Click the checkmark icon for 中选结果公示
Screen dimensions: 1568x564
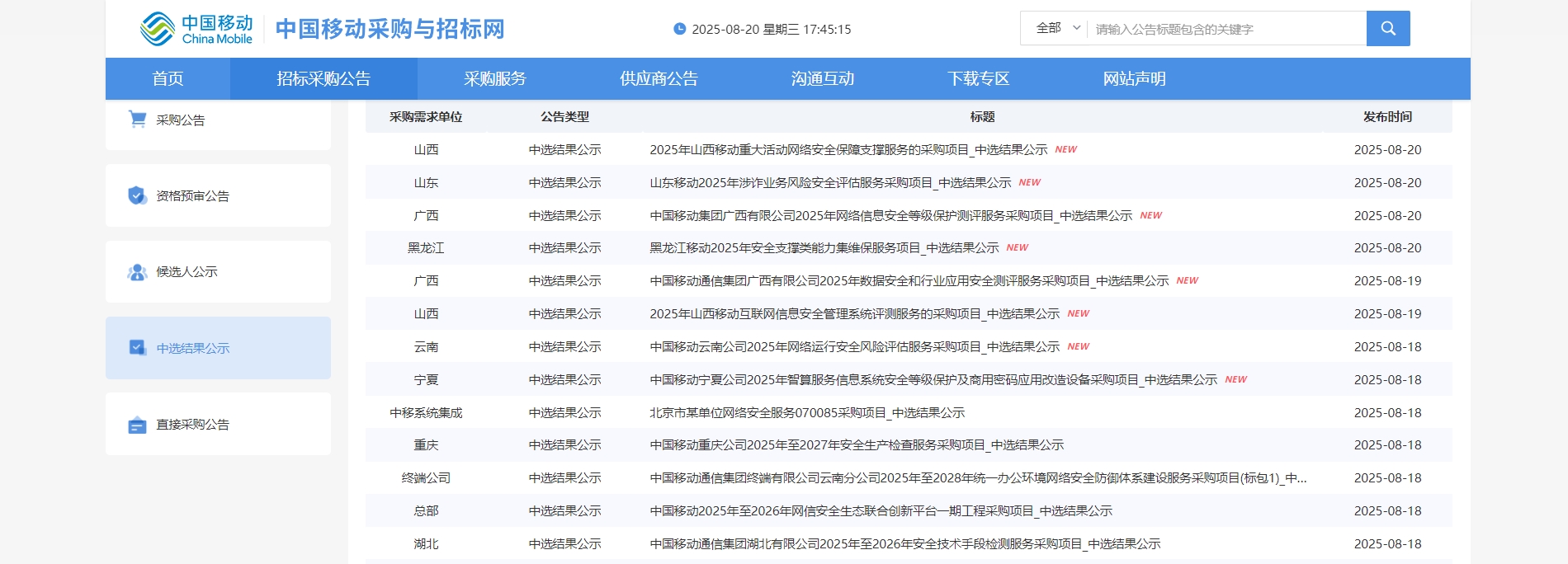(x=137, y=348)
